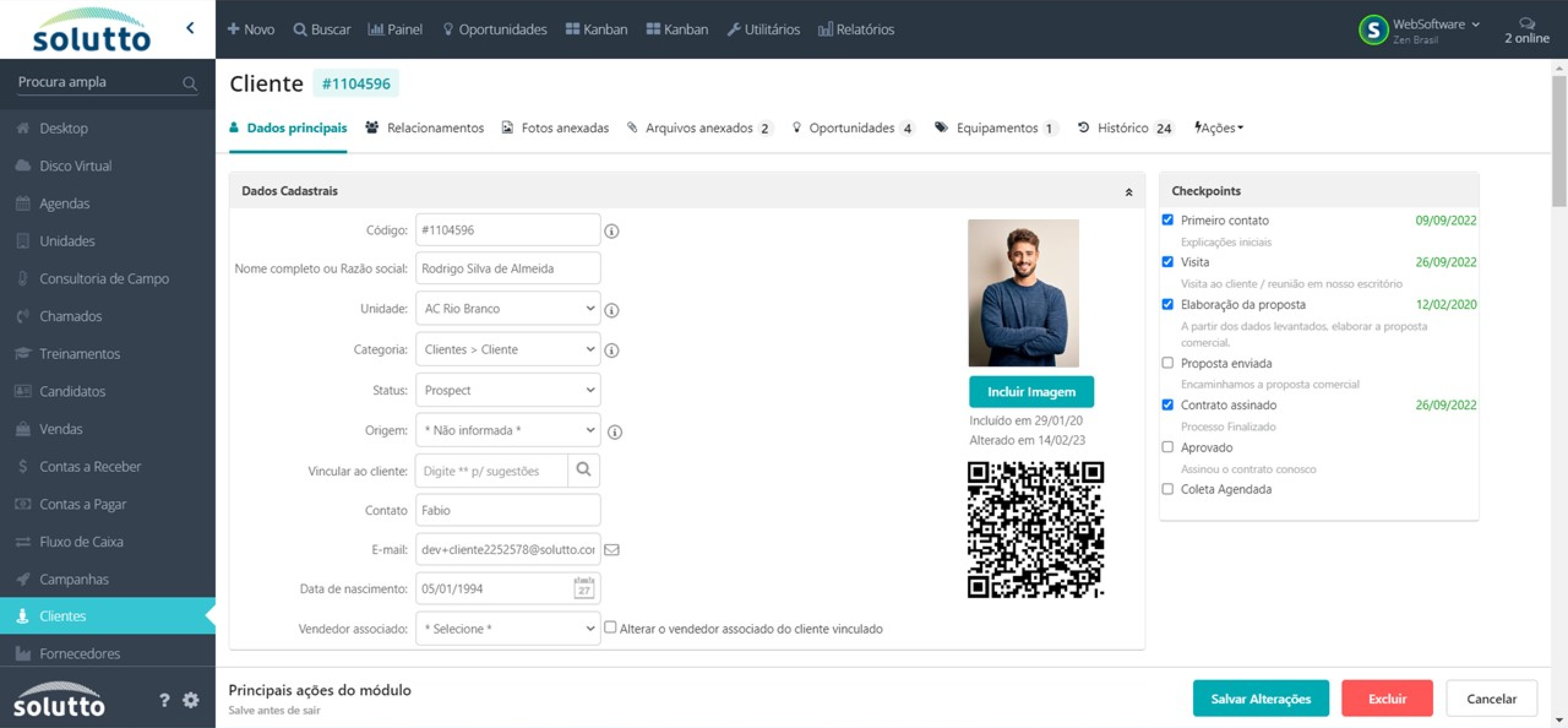1568x728 pixels.
Task: Click the envelope icon next to E-mail
Action: tap(611, 549)
